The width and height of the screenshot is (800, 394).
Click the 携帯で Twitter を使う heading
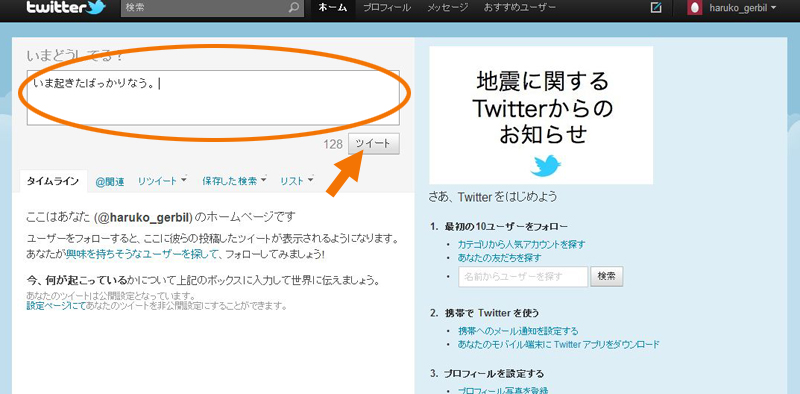pyautogui.click(x=491, y=313)
